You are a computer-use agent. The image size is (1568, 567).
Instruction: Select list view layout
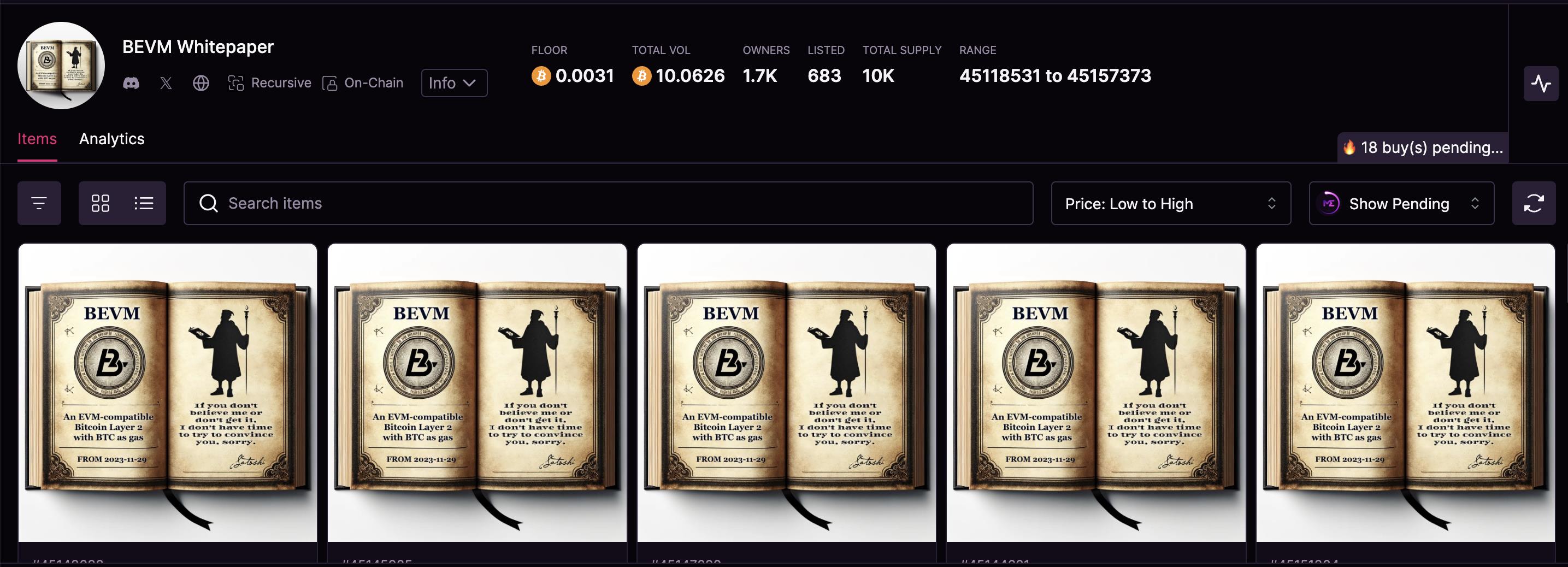point(144,203)
